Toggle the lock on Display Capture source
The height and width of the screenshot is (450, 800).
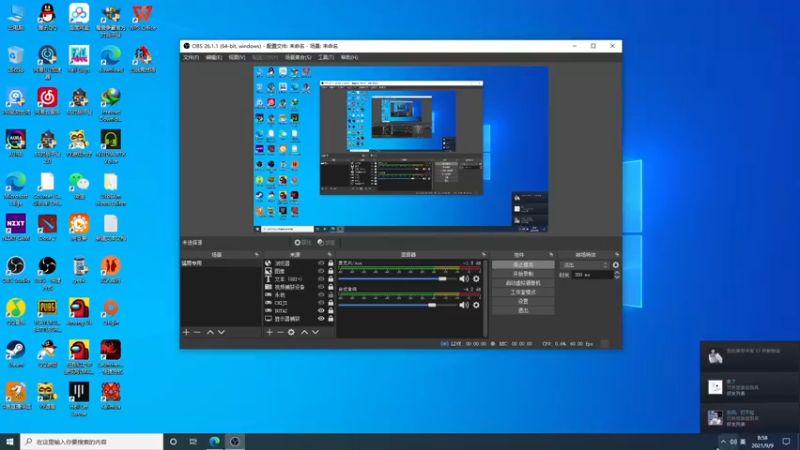331,318
